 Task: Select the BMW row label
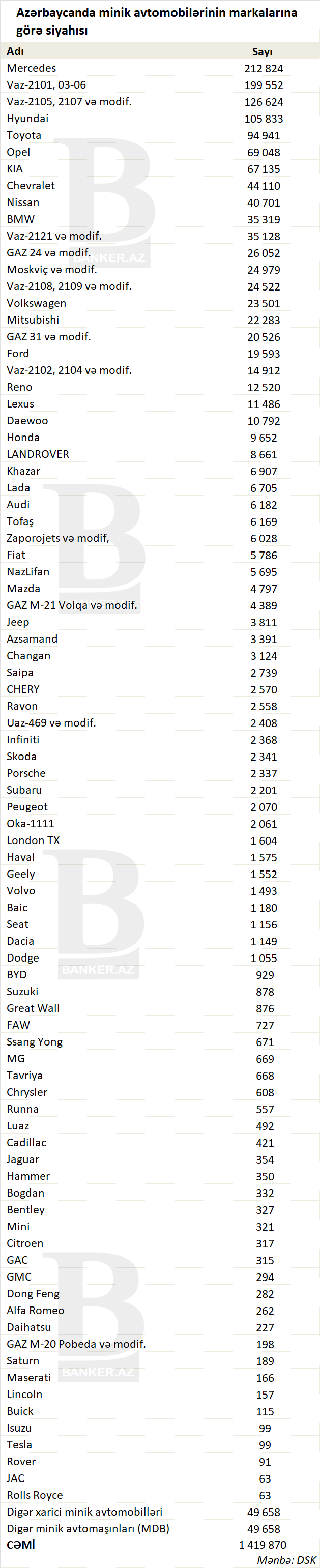coord(21,219)
